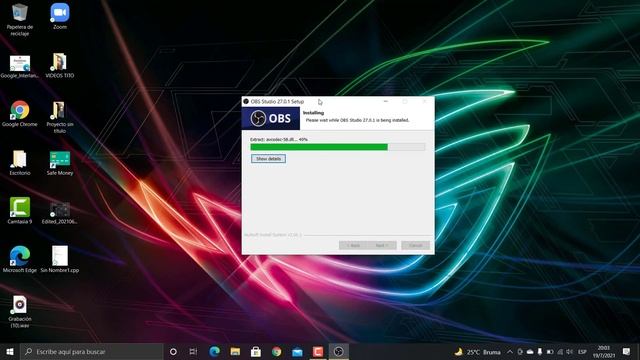Viewport: 640px width, 360px height.
Task: Open Task View in the taskbar
Action: coord(193,351)
